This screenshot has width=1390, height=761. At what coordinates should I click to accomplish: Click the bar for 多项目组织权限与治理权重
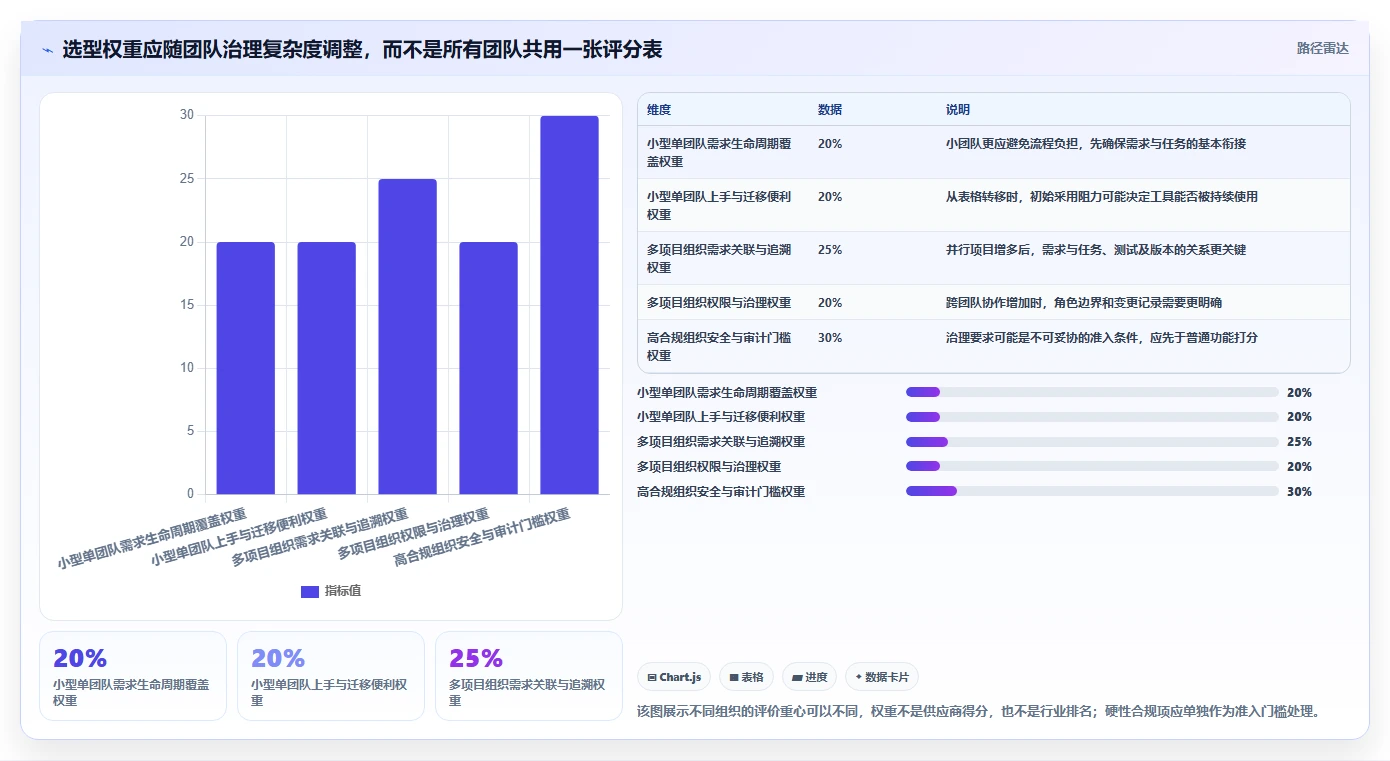(488, 368)
